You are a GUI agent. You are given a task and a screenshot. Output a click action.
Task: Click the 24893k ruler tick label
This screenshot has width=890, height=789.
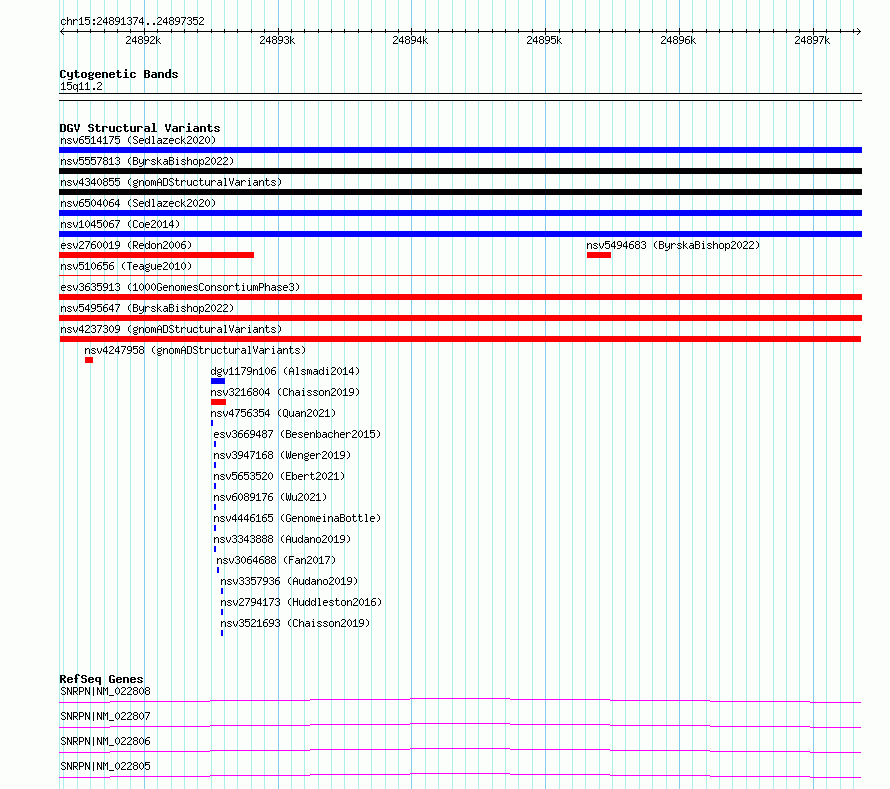point(277,40)
